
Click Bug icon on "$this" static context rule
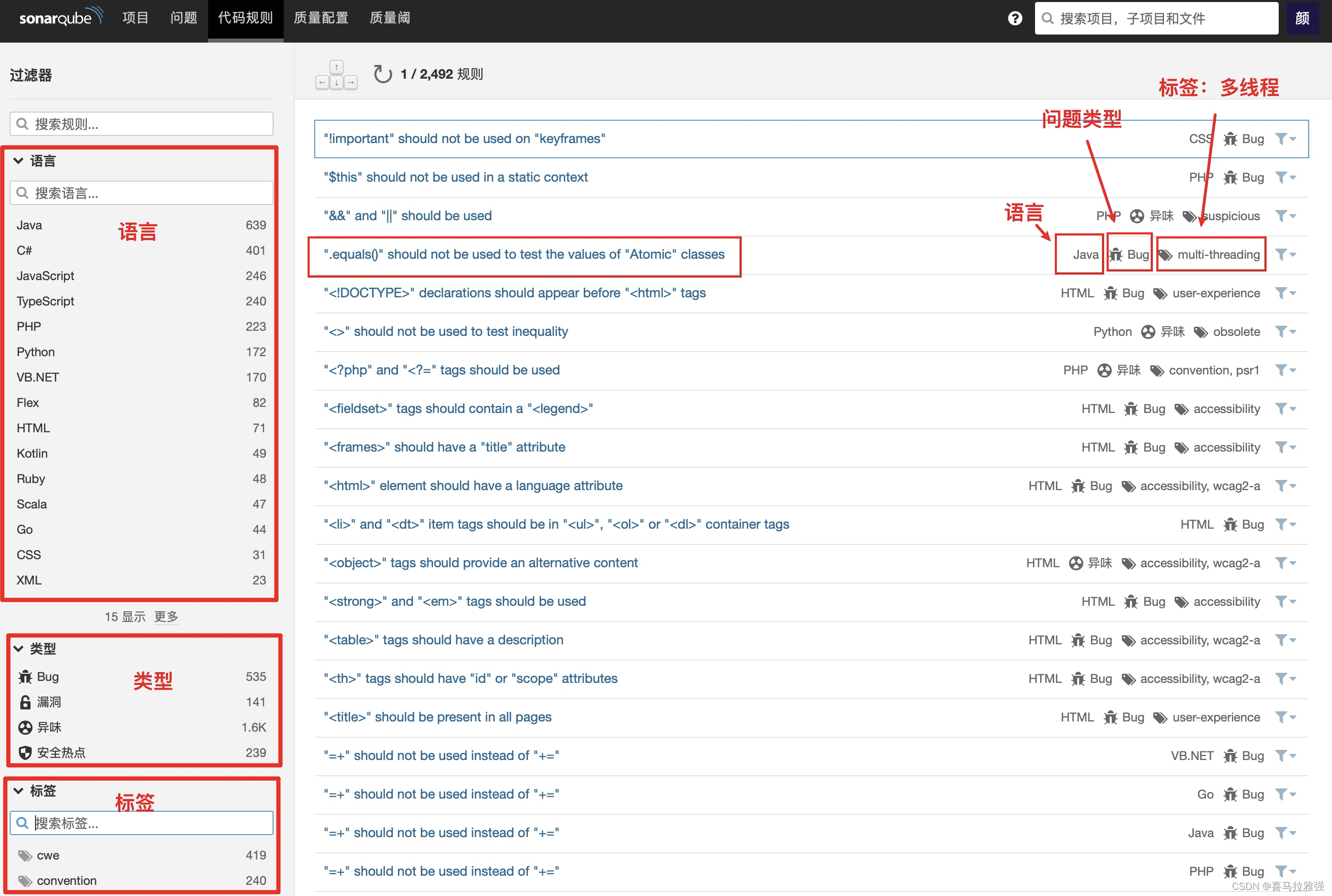[x=1230, y=178]
